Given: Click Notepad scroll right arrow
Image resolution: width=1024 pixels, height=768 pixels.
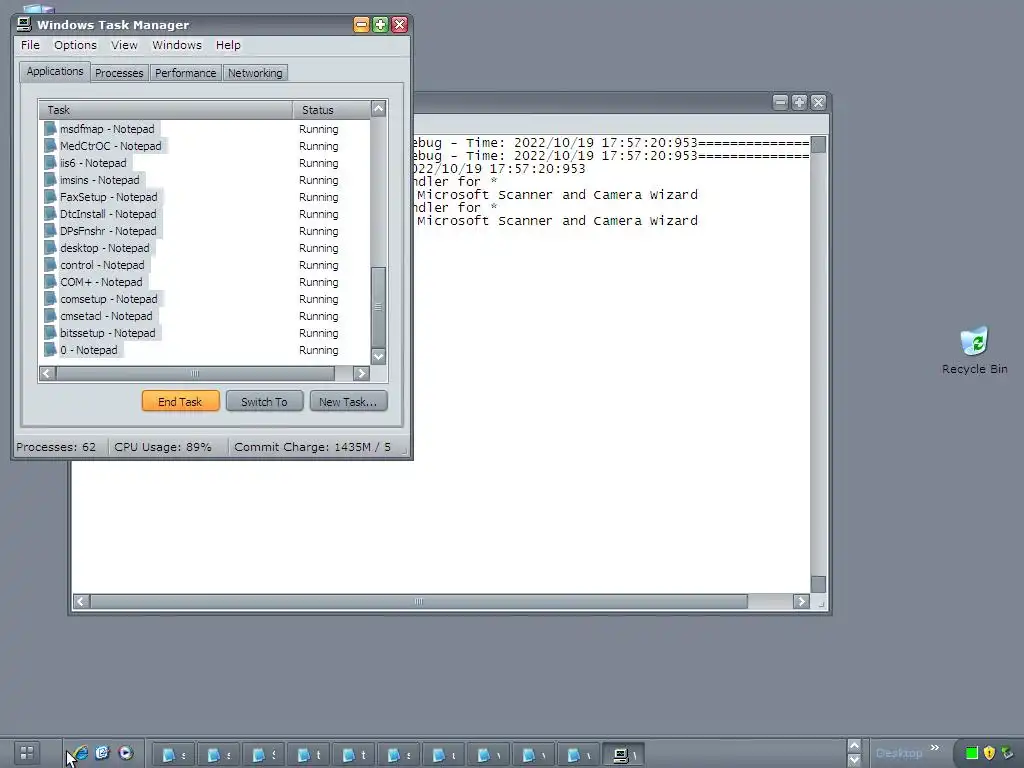Looking at the screenshot, I should point(801,601).
